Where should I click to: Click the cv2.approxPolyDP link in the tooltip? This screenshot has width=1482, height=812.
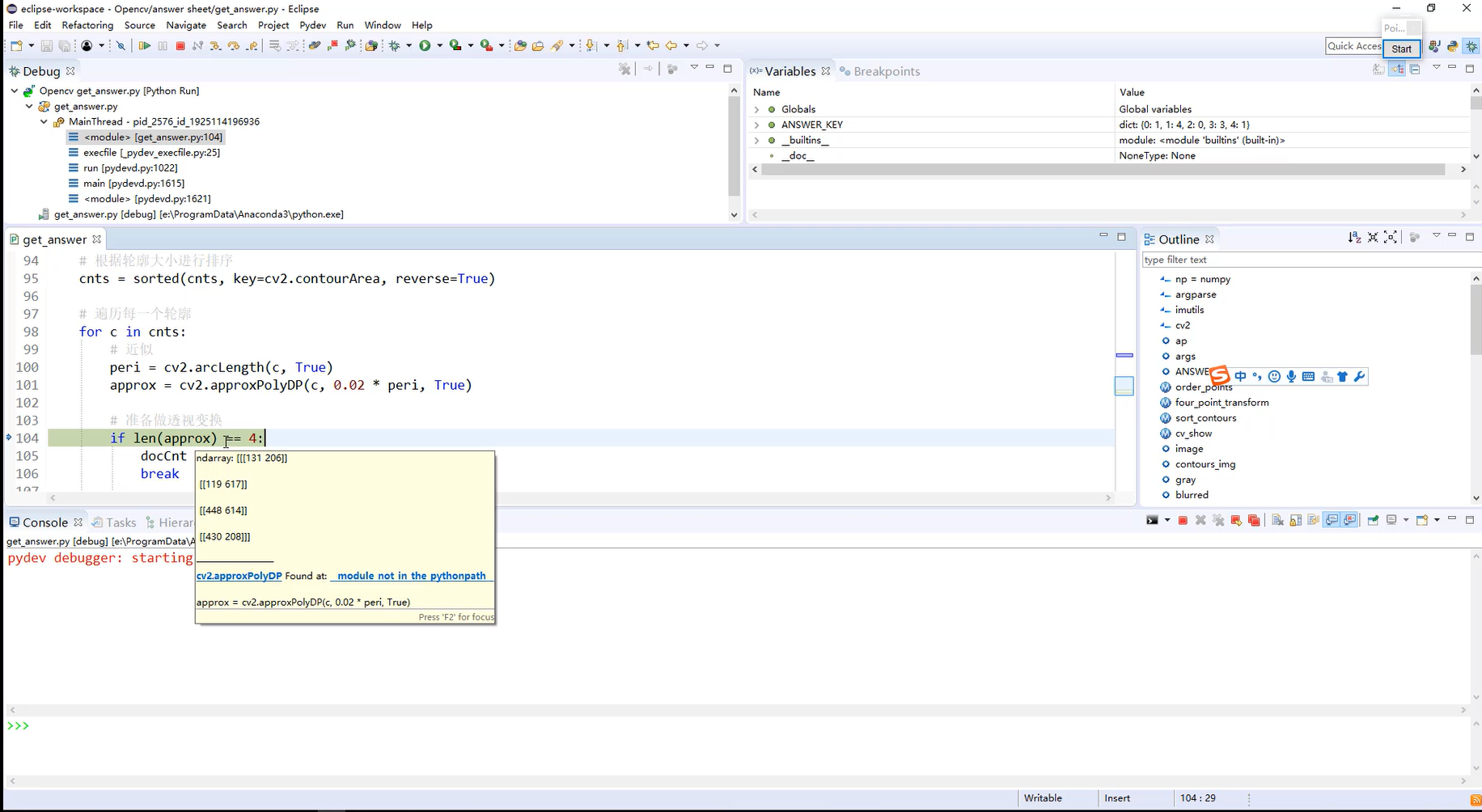pos(239,576)
